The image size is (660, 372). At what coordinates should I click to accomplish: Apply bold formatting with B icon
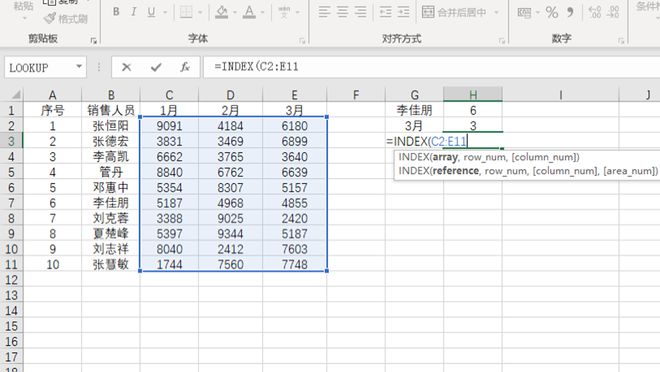tap(116, 12)
